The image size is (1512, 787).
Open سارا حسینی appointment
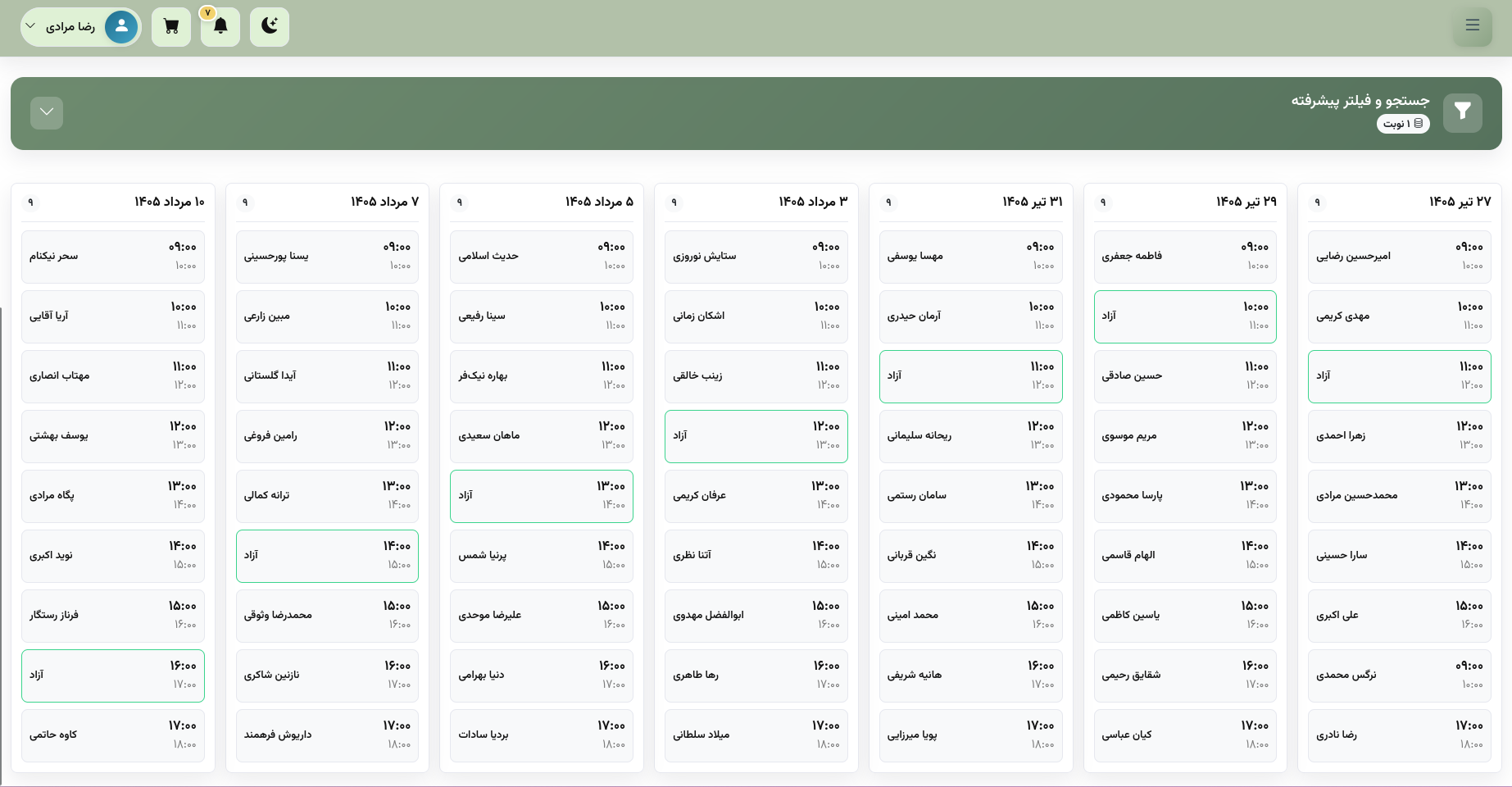(x=1400, y=556)
